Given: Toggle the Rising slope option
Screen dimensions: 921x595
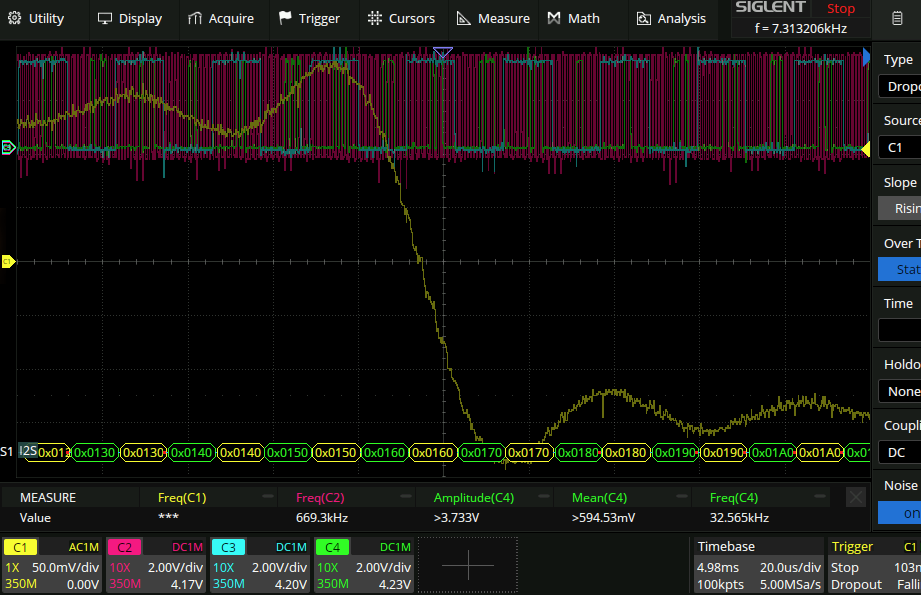Looking at the screenshot, I should coord(899,208).
